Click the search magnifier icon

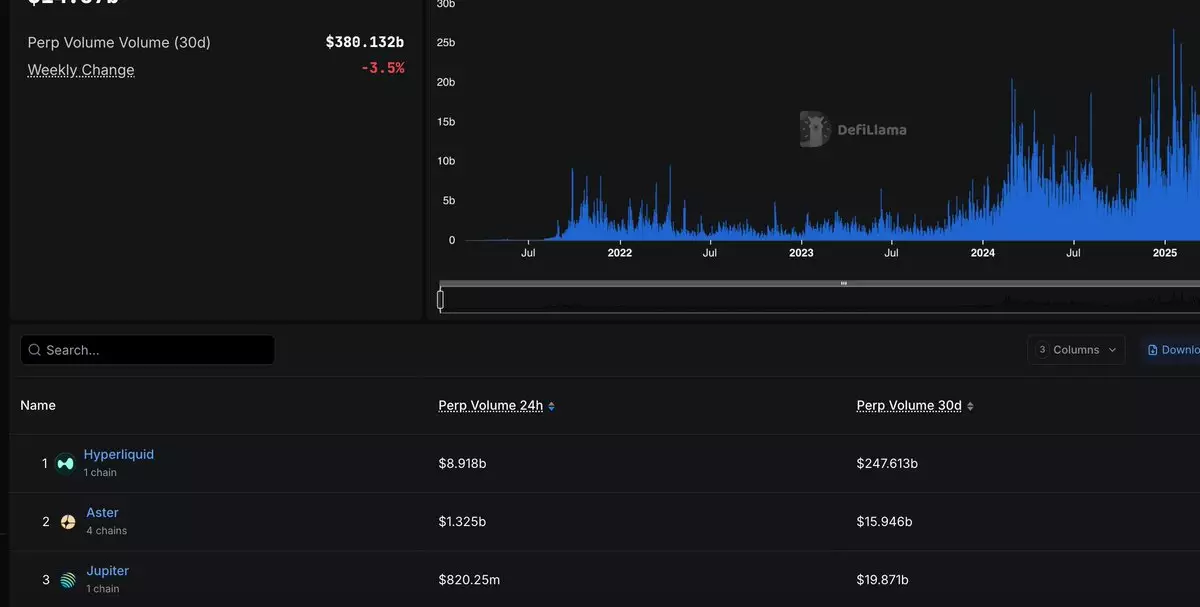(x=35, y=350)
